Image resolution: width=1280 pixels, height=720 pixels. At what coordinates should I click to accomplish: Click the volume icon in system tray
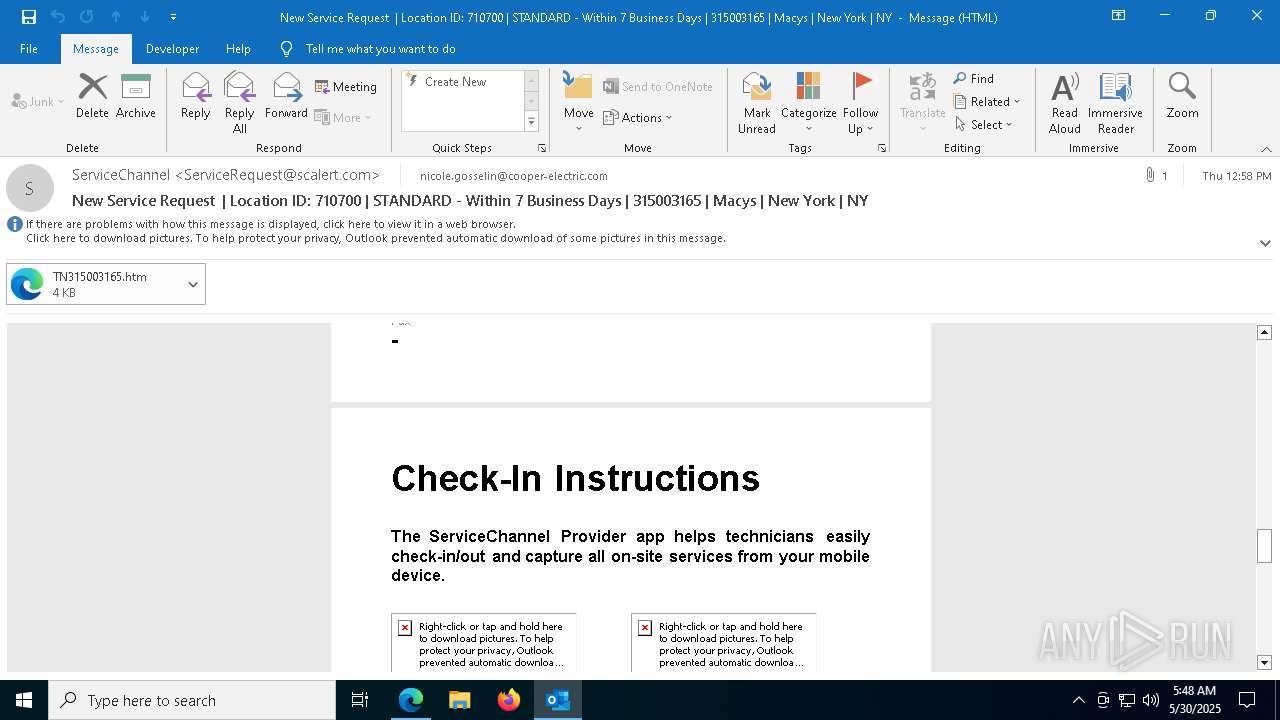[x=1151, y=700]
